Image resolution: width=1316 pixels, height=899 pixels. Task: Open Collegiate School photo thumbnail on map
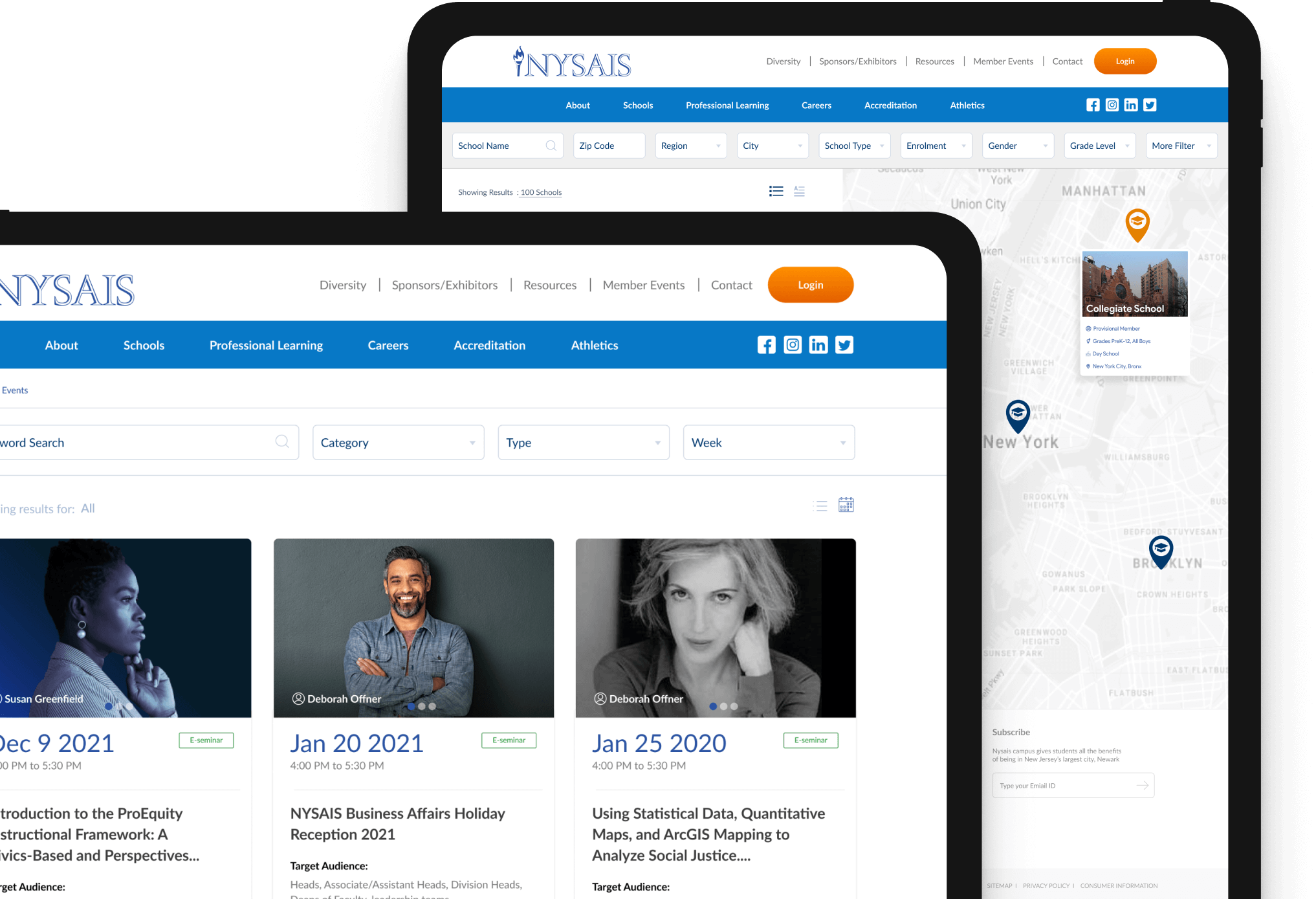tap(1135, 283)
